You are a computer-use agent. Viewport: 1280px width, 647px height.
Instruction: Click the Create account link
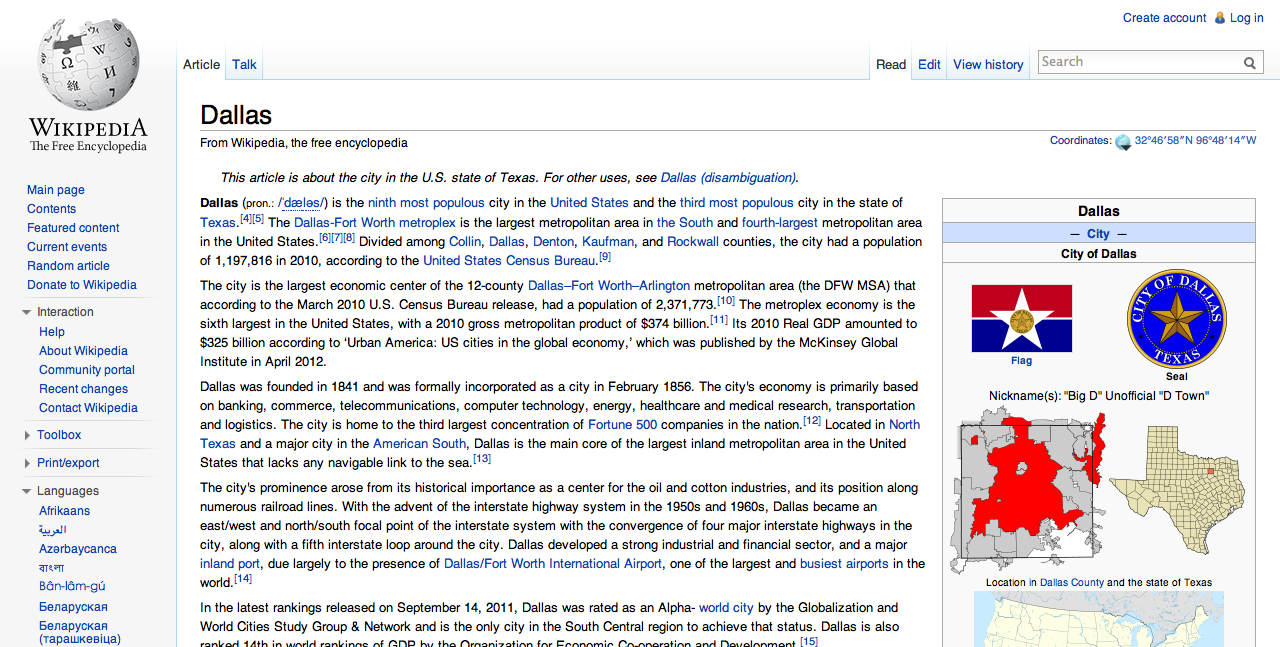1164,18
